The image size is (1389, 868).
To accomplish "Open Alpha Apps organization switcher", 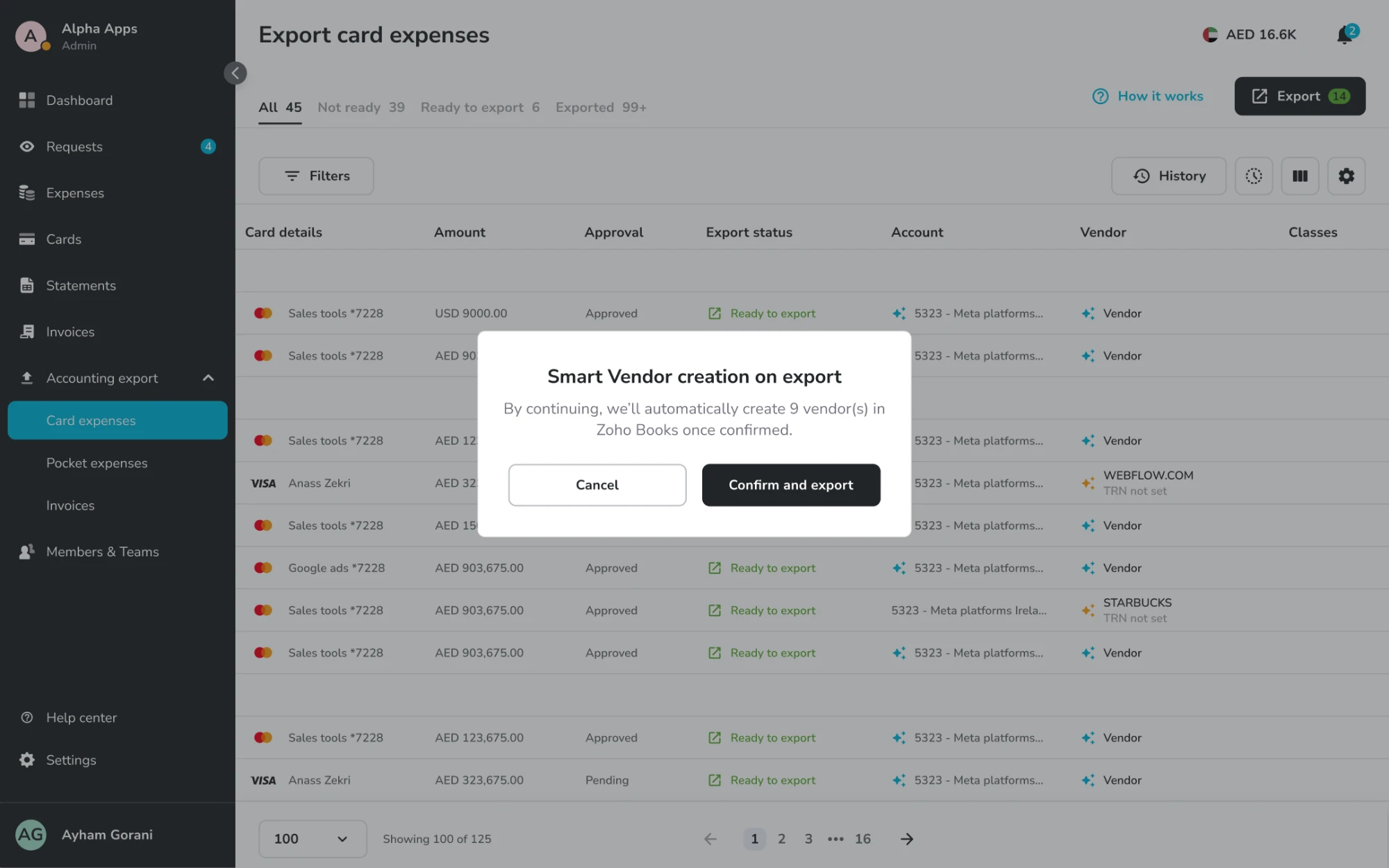I will click(x=76, y=36).
